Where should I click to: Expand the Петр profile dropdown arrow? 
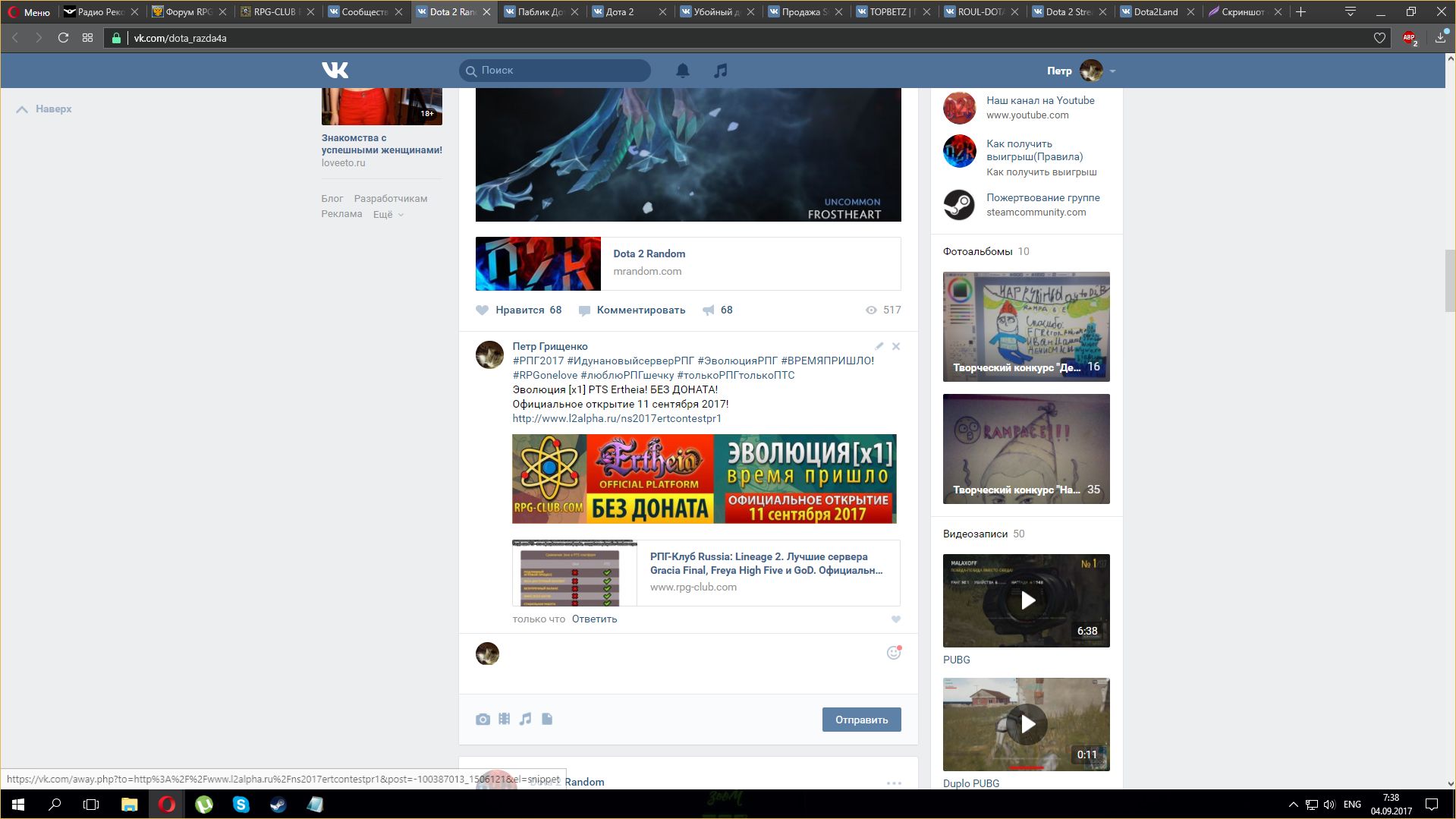(1112, 71)
